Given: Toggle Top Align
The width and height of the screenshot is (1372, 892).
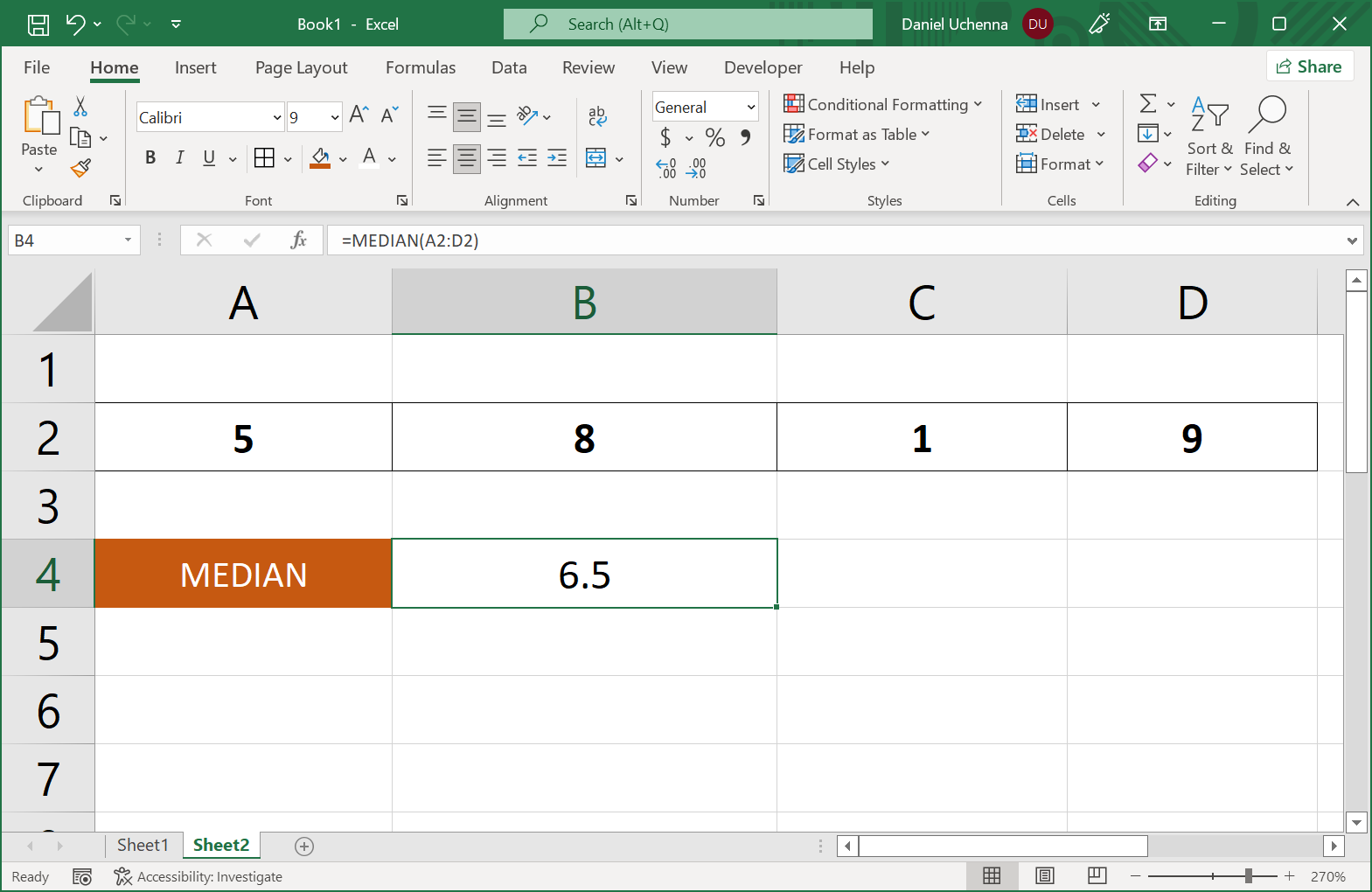Looking at the screenshot, I should 437,113.
